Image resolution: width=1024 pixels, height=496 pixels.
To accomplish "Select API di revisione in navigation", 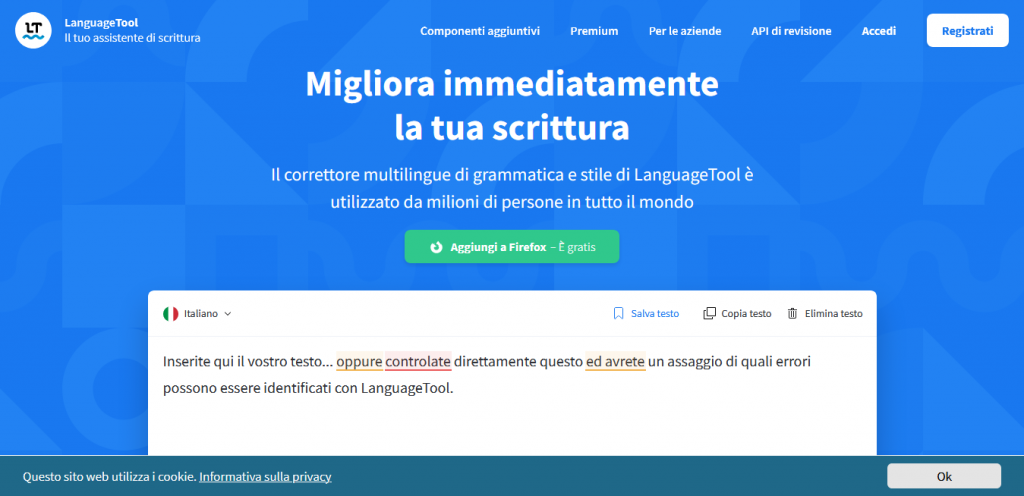I will coord(791,31).
